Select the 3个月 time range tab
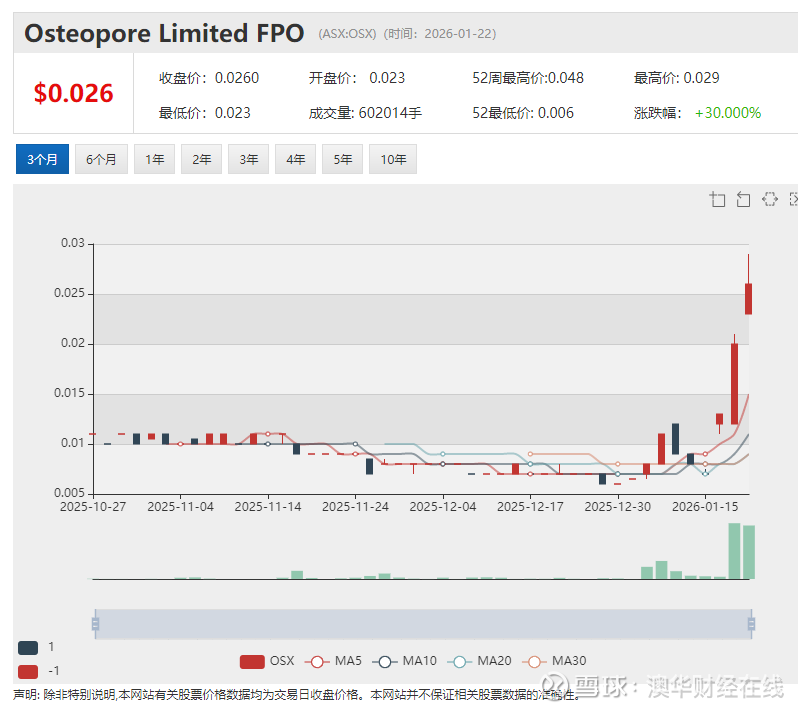Image resolution: width=808 pixels, height=712 pixels. 42,159
